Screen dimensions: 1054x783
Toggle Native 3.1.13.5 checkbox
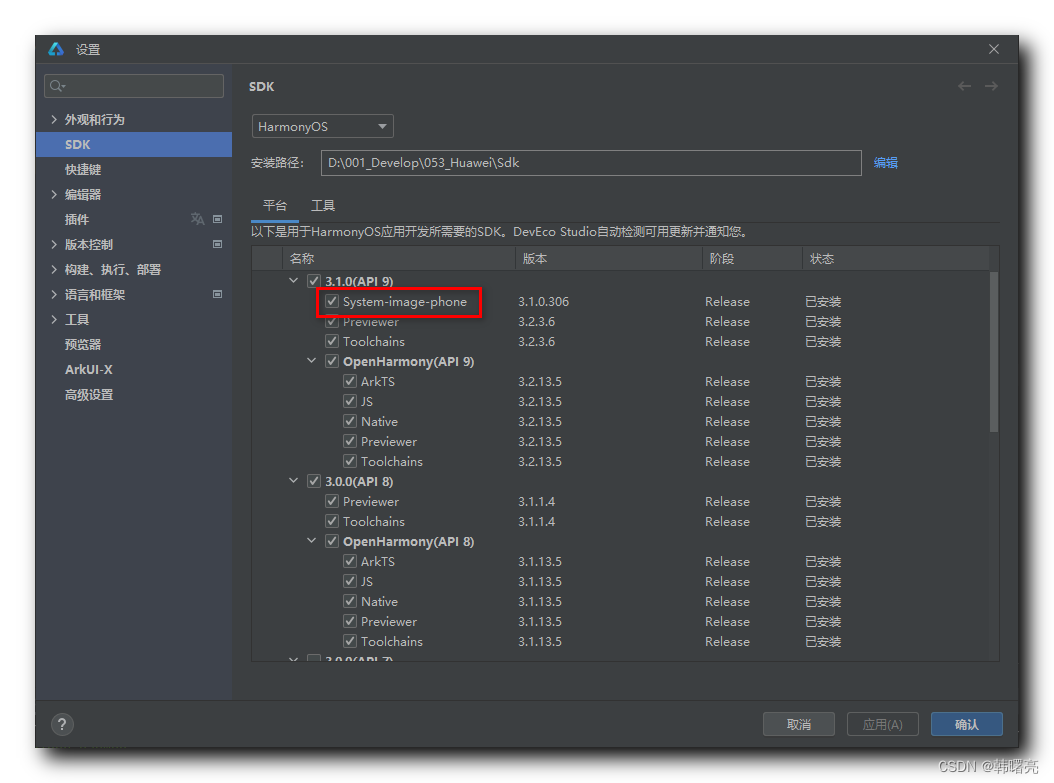pos(350,601)
